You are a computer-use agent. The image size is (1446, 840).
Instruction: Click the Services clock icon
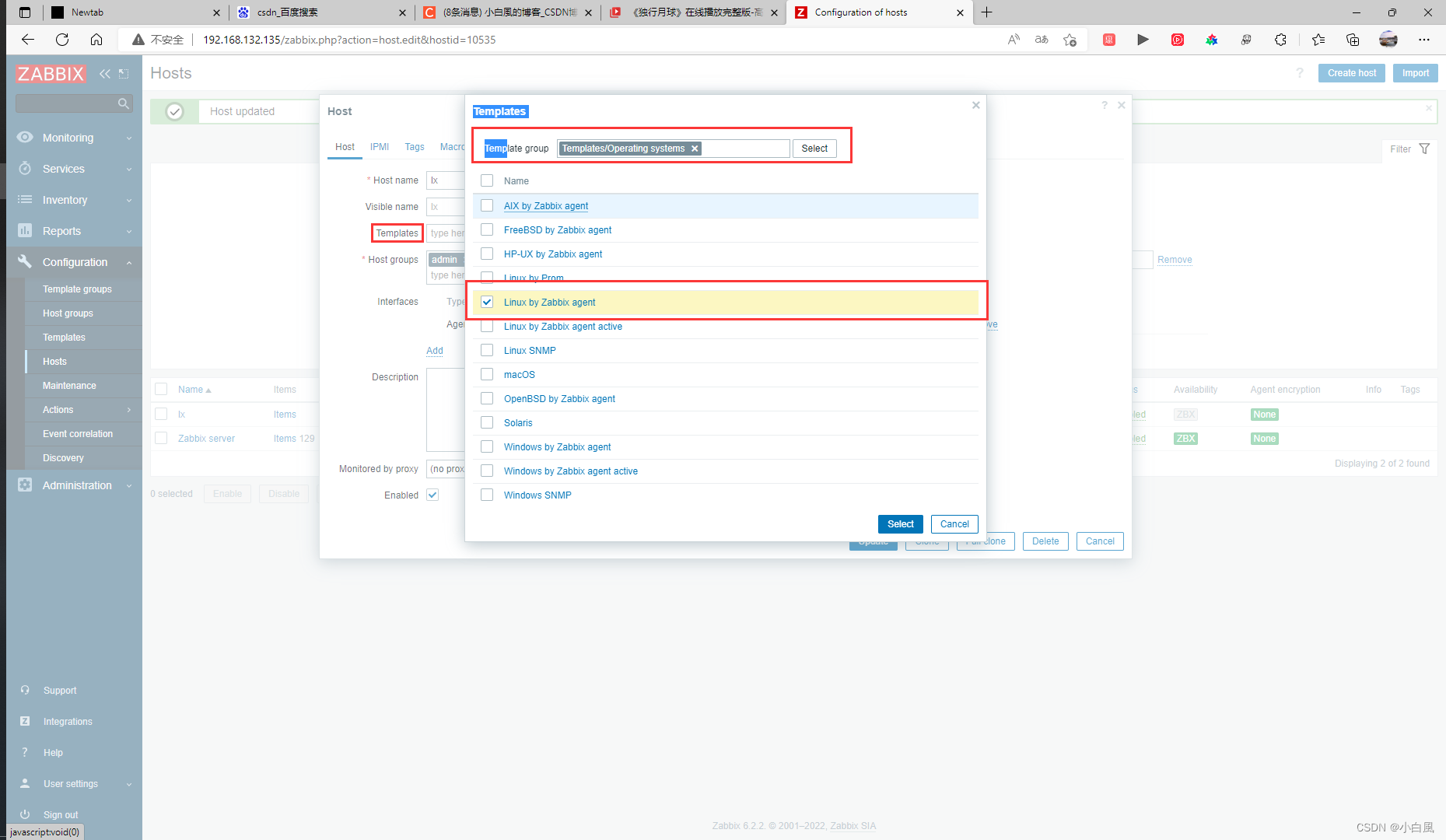tap(25, 169)
